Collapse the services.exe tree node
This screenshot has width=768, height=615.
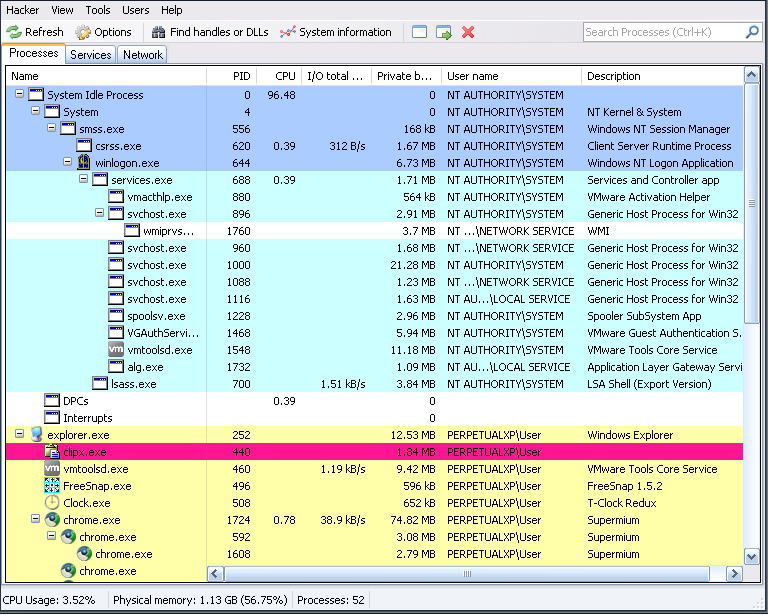[x=83, y=180]
